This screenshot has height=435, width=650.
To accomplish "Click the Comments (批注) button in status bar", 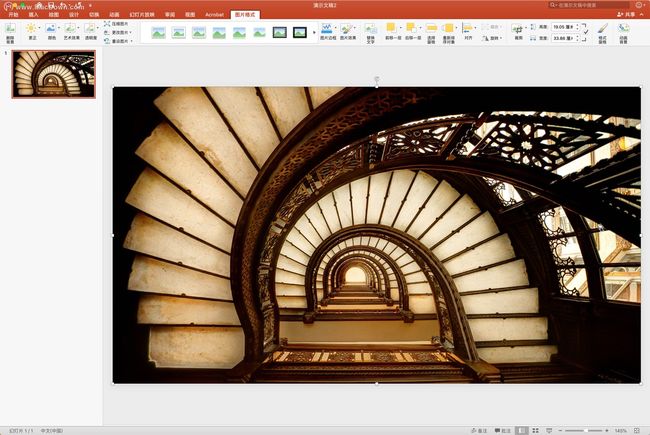I will click(502, 430).
